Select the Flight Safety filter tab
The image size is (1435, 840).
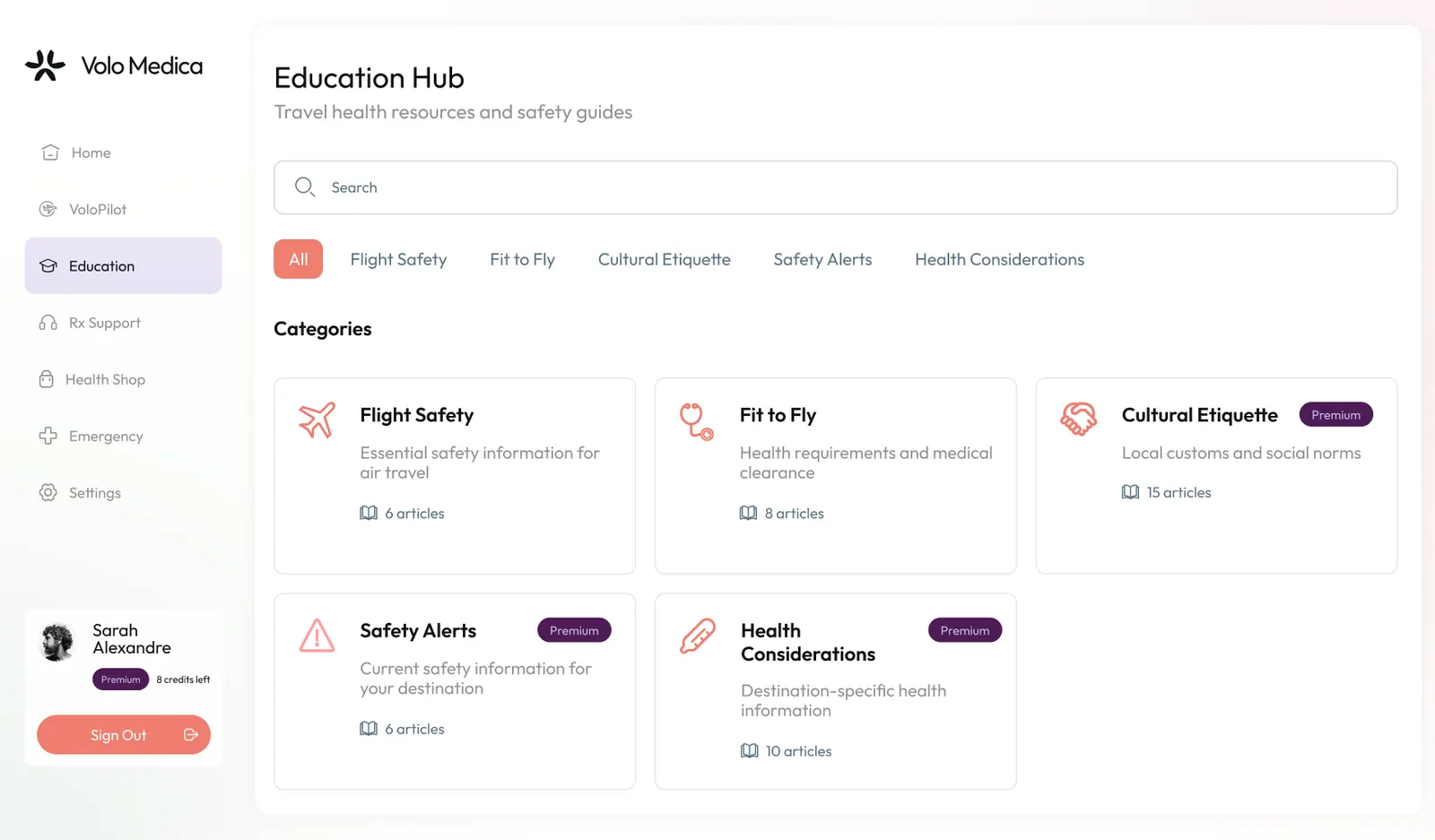398,259
